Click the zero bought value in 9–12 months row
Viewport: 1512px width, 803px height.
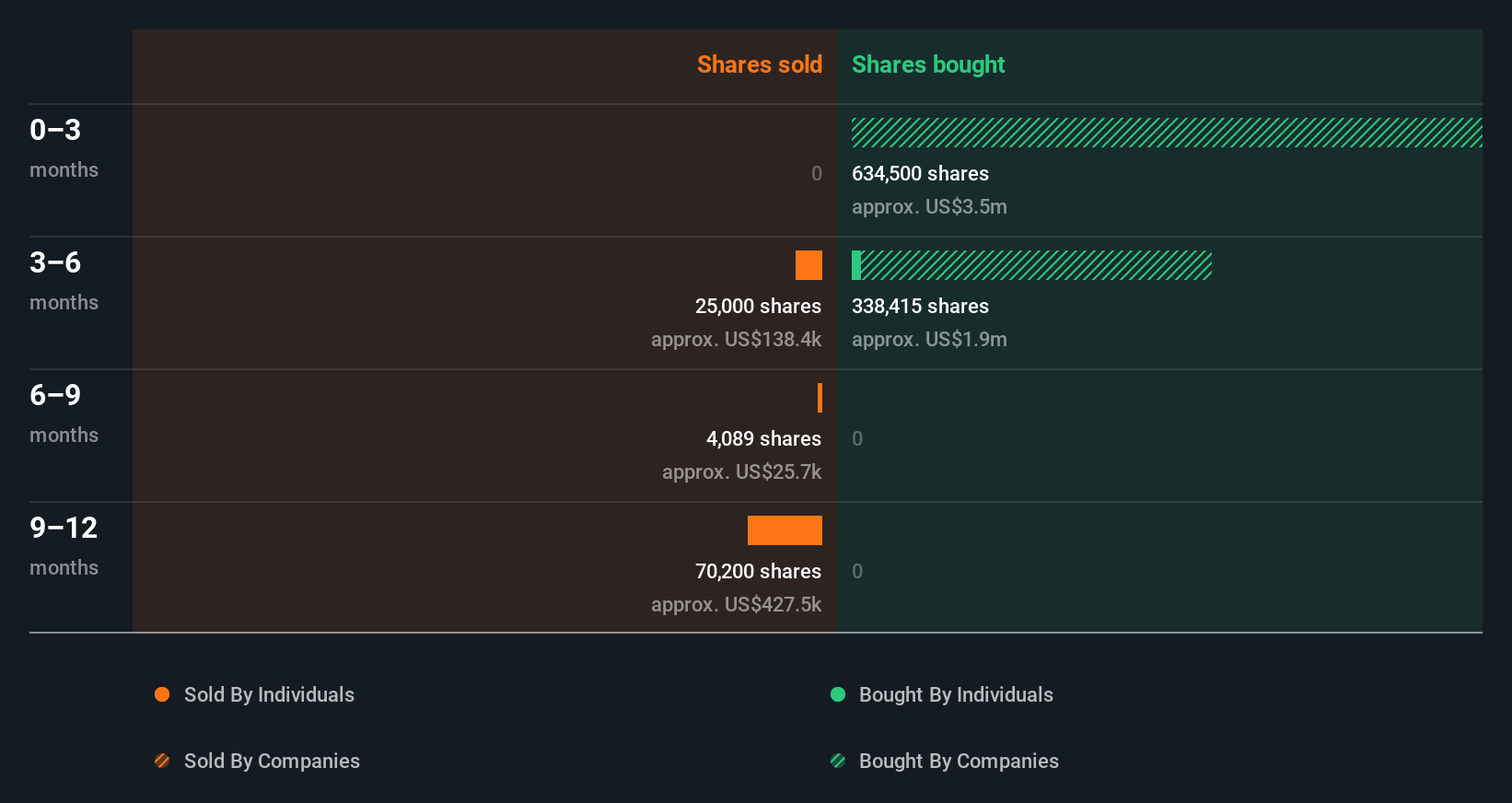pos(857,572)
